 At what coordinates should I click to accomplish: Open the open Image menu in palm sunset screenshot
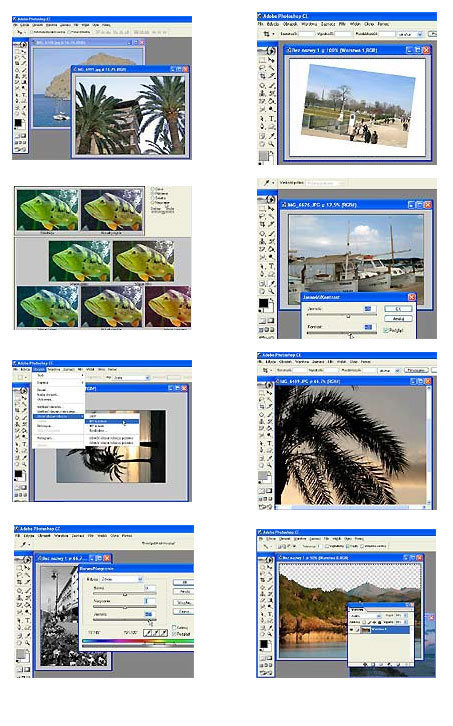[x=39, y=369]
